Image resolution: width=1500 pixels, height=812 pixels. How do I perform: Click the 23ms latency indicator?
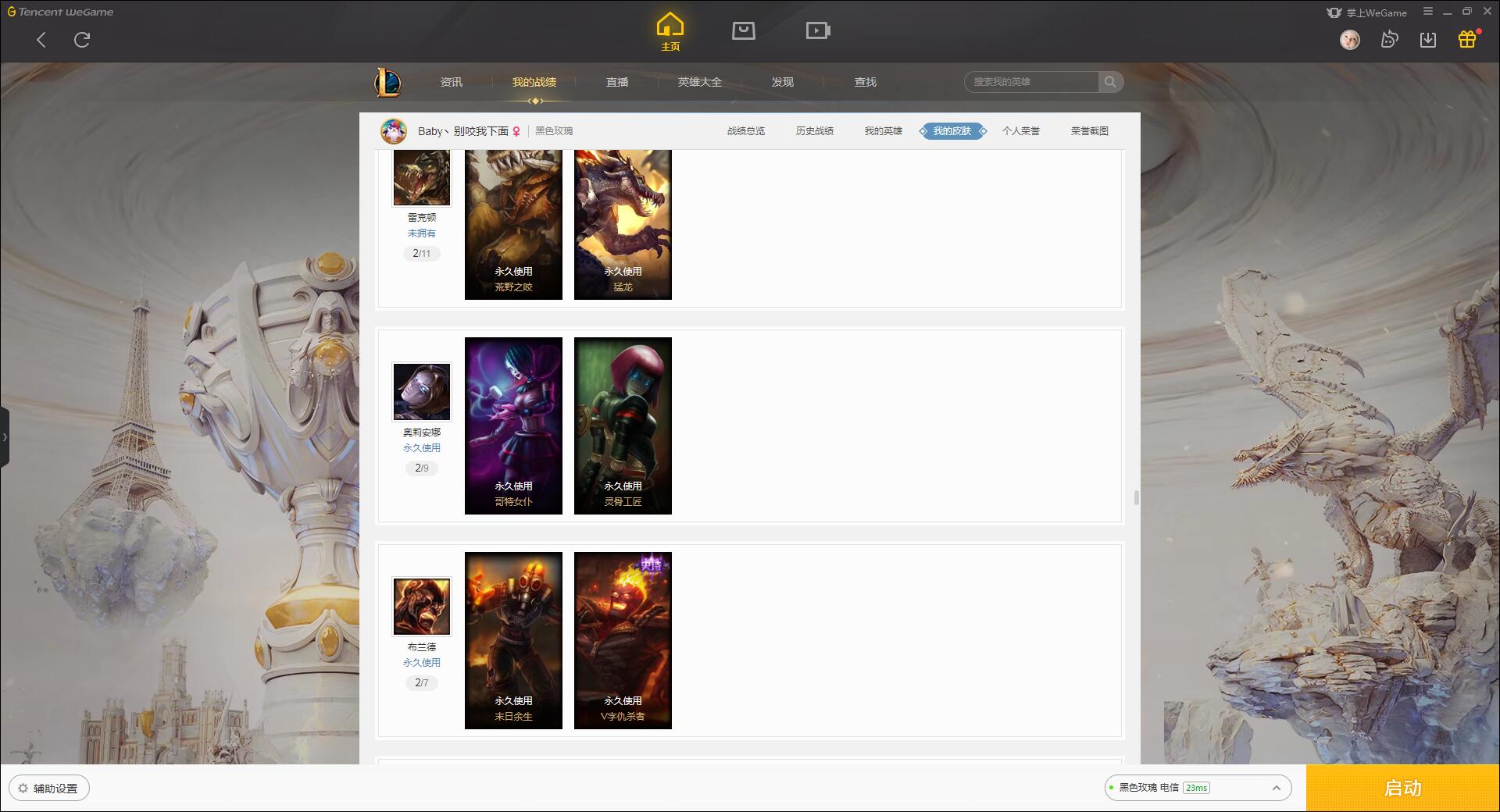(x=1196, y=788)
